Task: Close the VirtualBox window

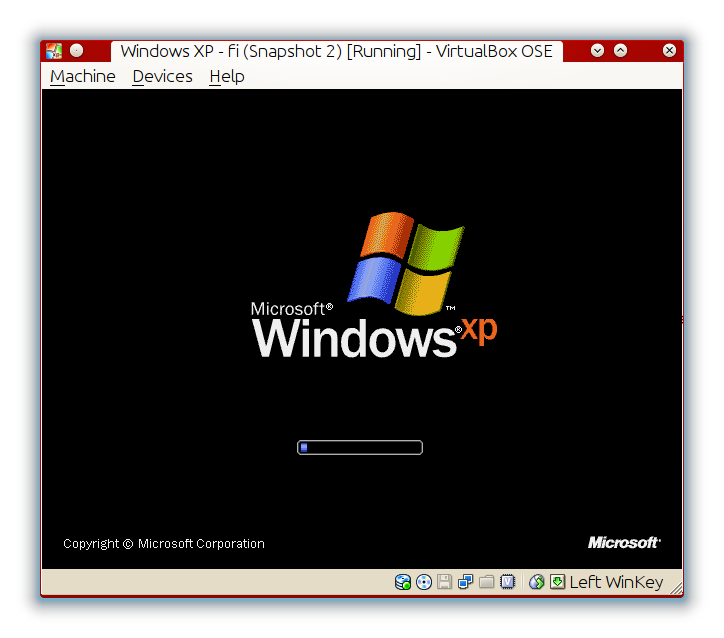Action: [670, 50]
